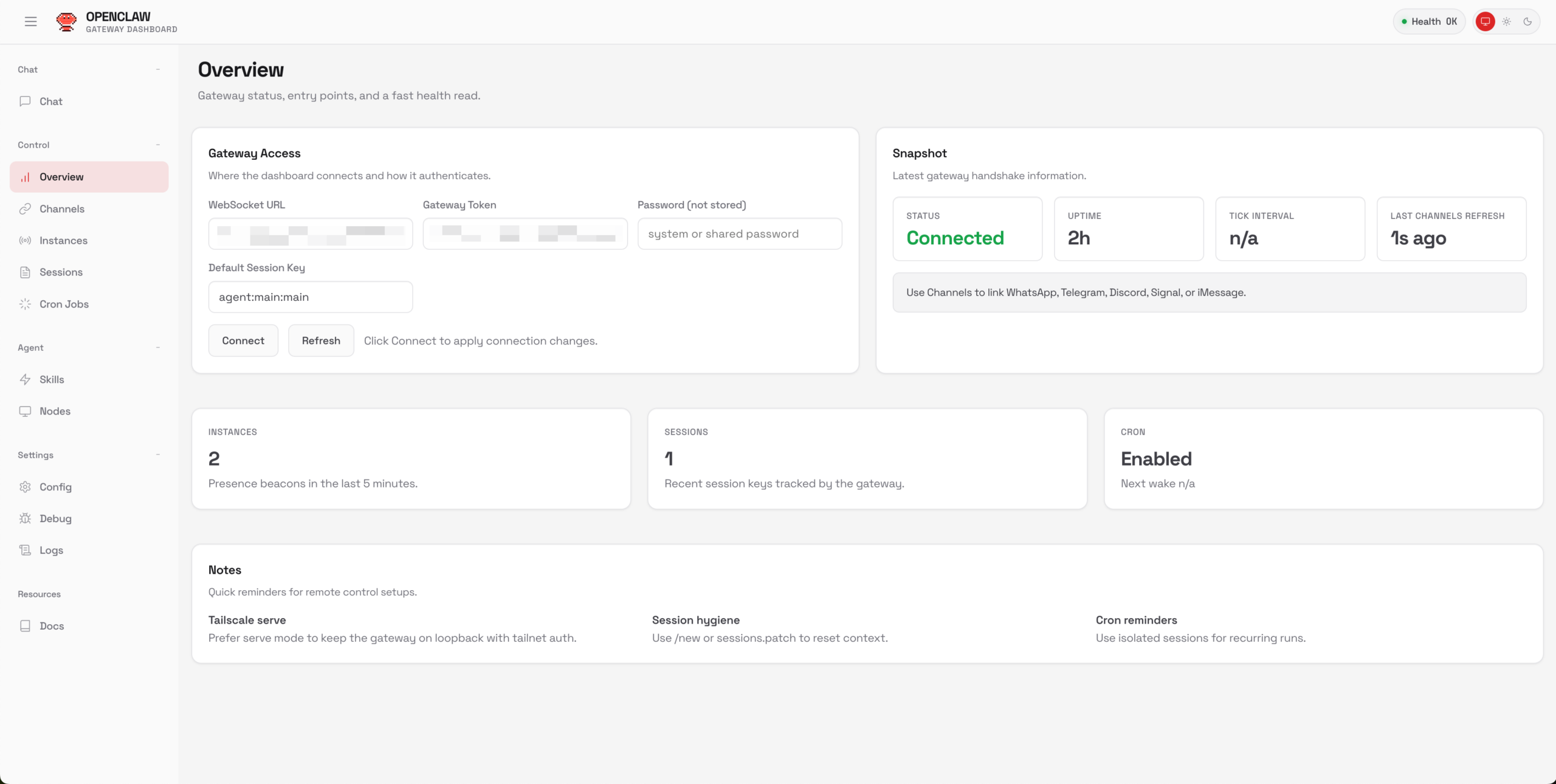
Task: Collapse the Agent sidebar section
Action: click(158, 348)
